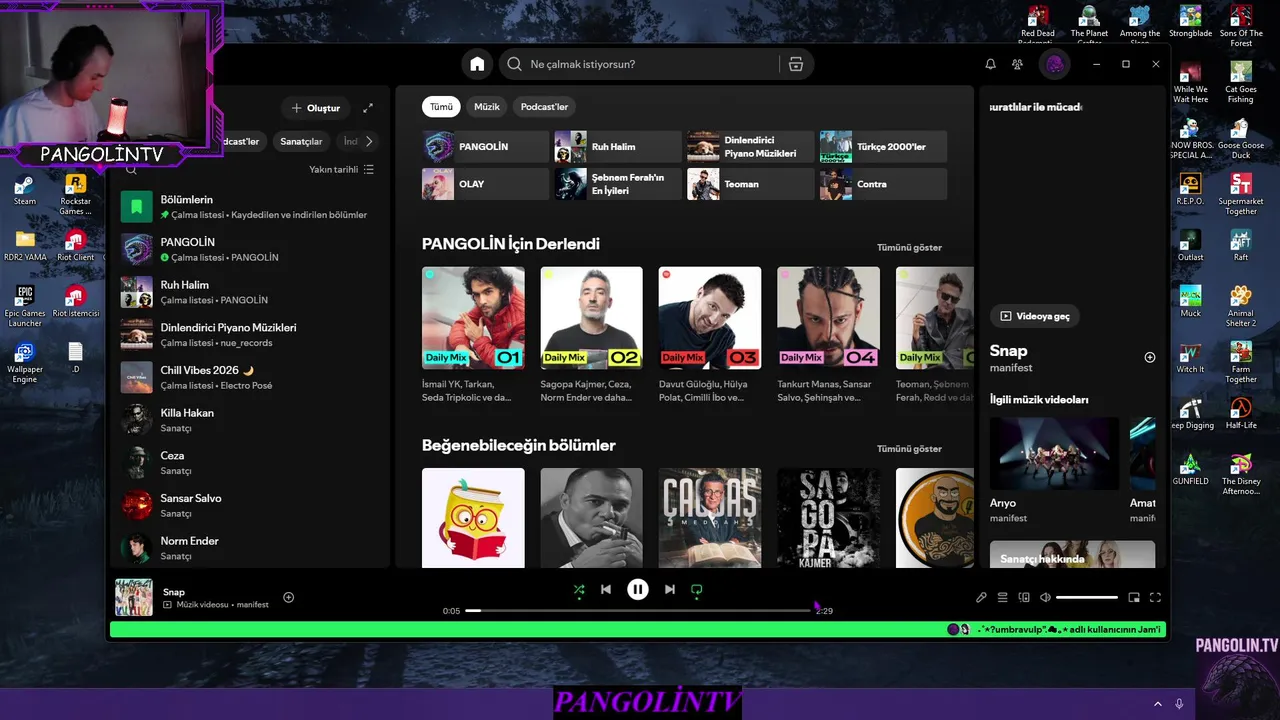Open Daily Mix 04 cover
Image resolution: width=1280 pixels, height=720 pixels.
(x=828, y=318)
